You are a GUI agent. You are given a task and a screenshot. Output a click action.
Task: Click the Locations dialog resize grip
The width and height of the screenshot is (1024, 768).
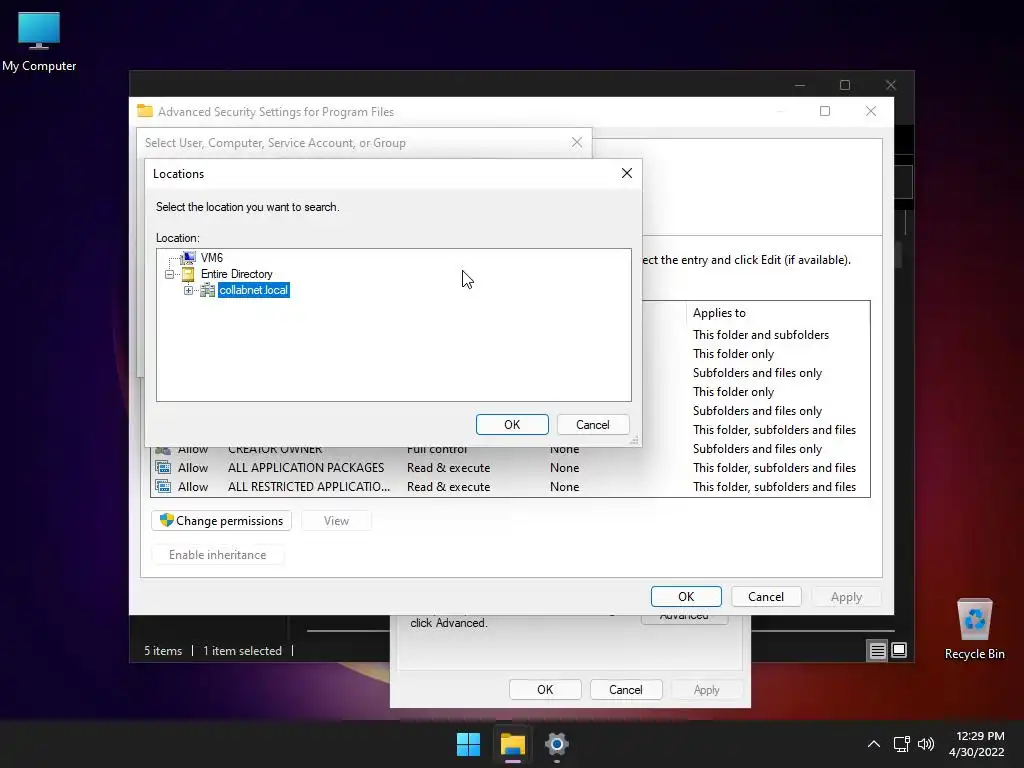tap(634, 441)
